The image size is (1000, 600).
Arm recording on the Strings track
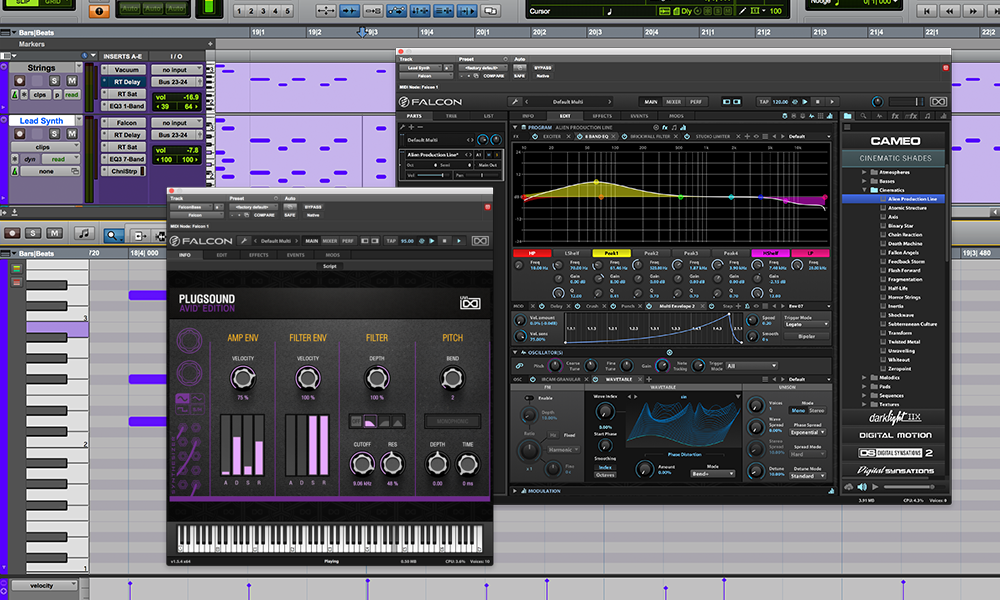click(19, 80)
